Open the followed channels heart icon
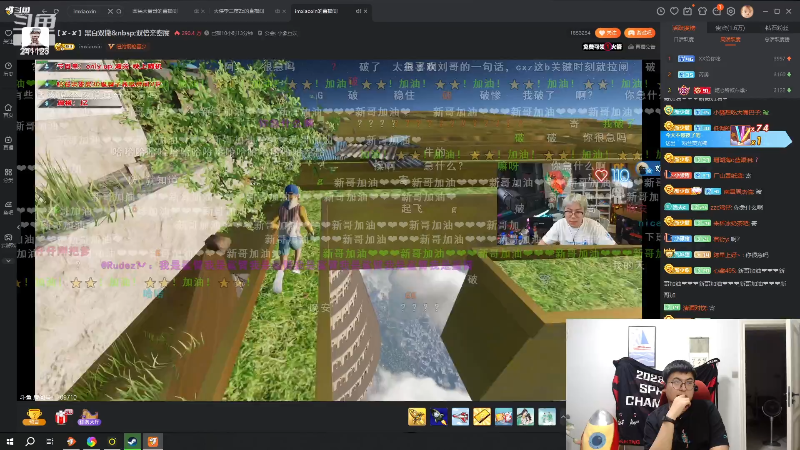The width and height of the screenshot is (800, 450). pos(674,11)
